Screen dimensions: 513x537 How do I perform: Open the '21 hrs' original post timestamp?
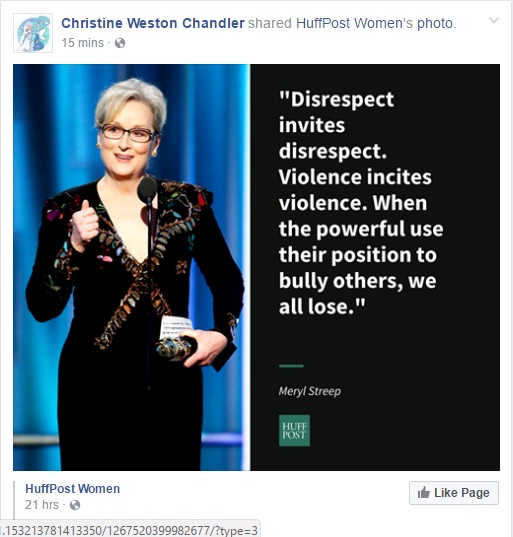click(42, 505)
